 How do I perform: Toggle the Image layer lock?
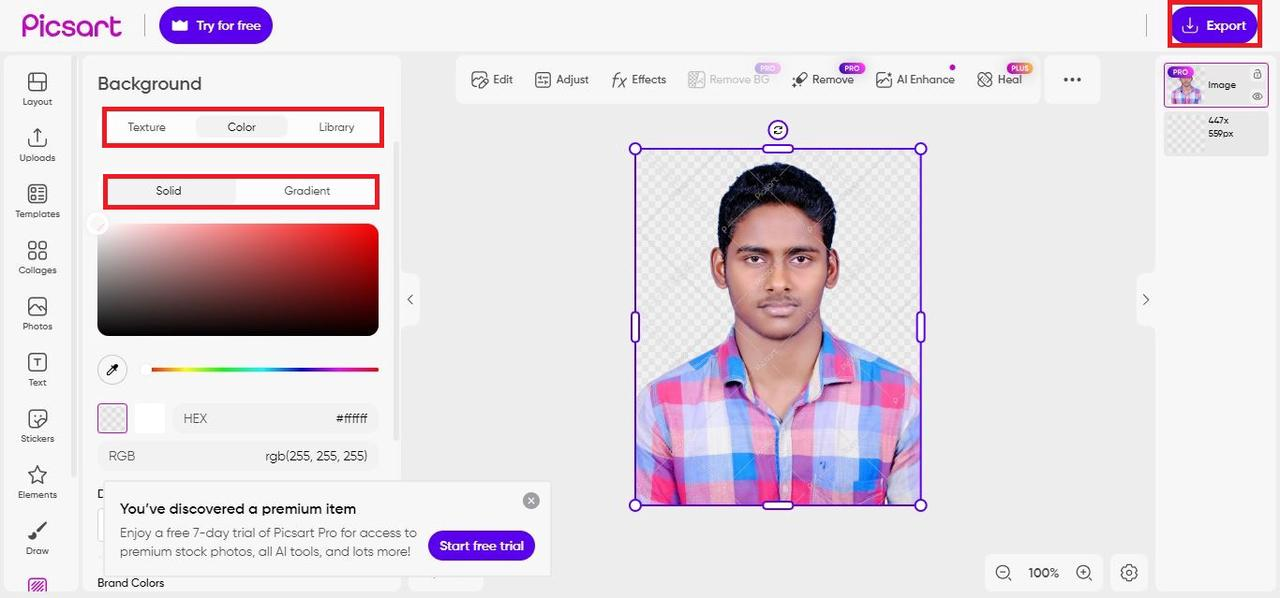[x=1257, y=74]
